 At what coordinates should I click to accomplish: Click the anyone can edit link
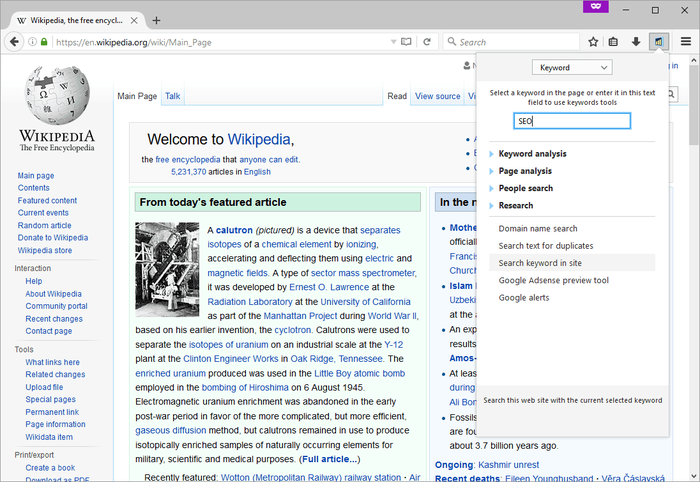(269, 160)
